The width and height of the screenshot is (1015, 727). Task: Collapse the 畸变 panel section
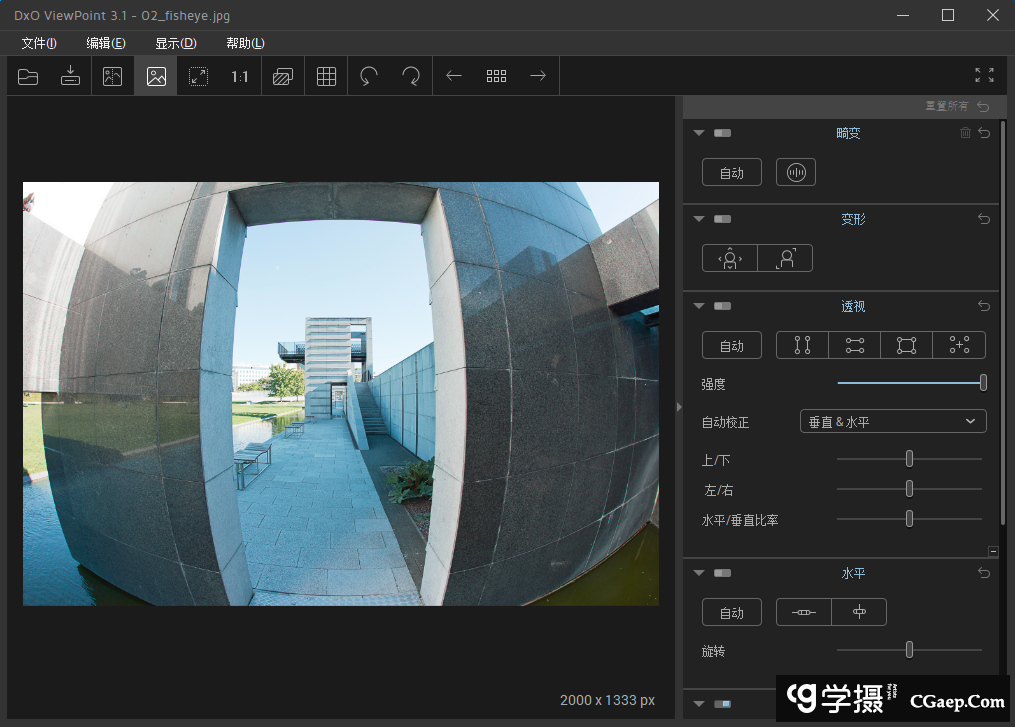coord(699,133)
